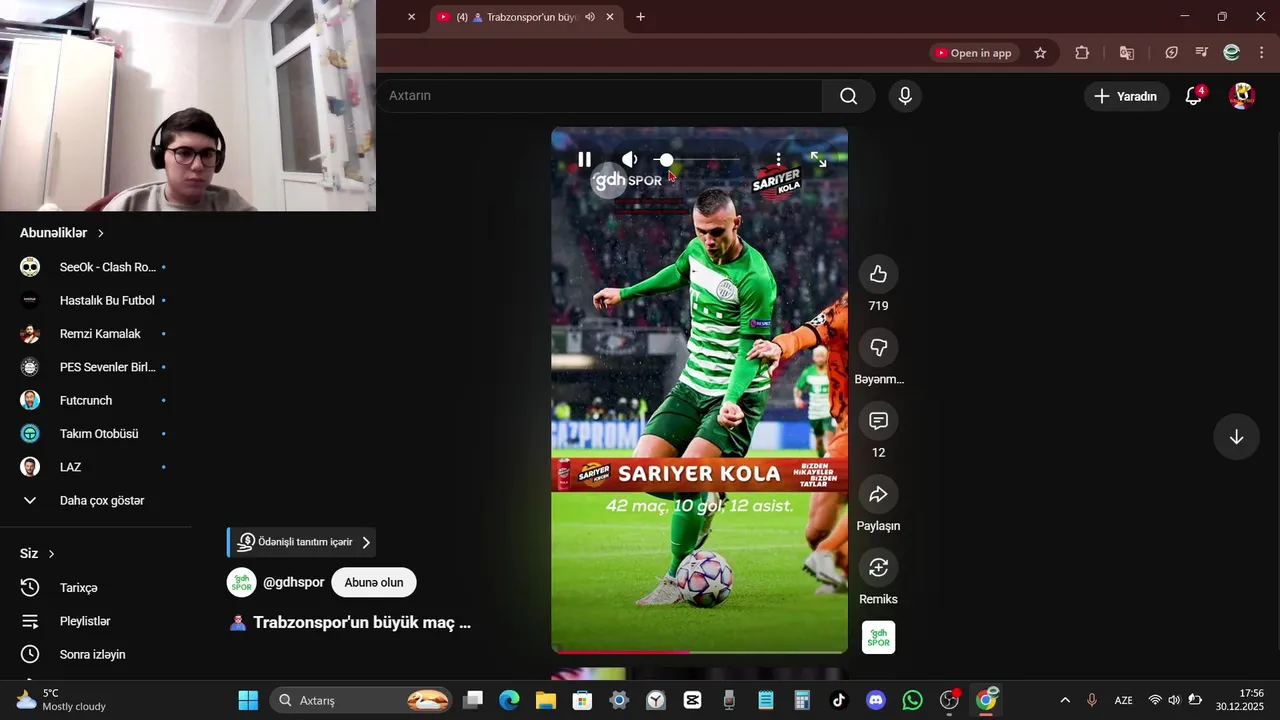Open File Explorer from taskbar
The width and height of the screenshot is (1280, 720).
pos(546,700)
